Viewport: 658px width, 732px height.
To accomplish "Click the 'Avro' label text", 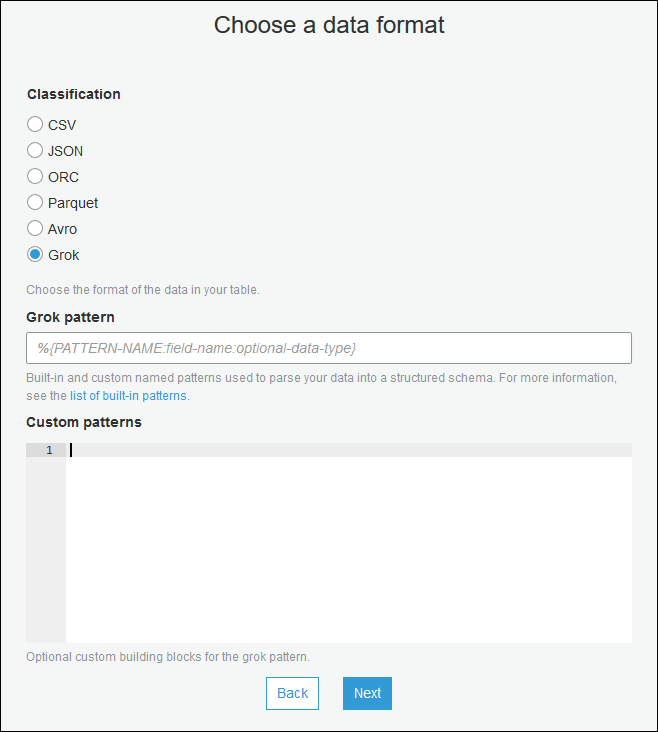I will [62, 229].
